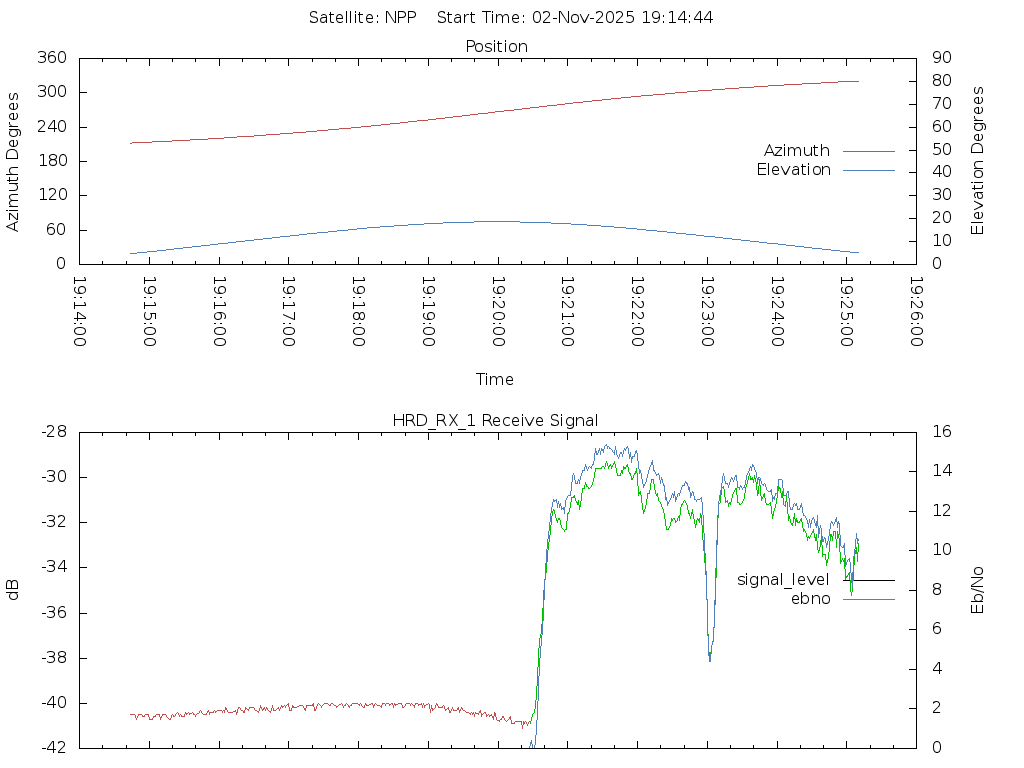Click the Time x-axis label
The image size is (1024, 768).
click(x=495, y=380)
